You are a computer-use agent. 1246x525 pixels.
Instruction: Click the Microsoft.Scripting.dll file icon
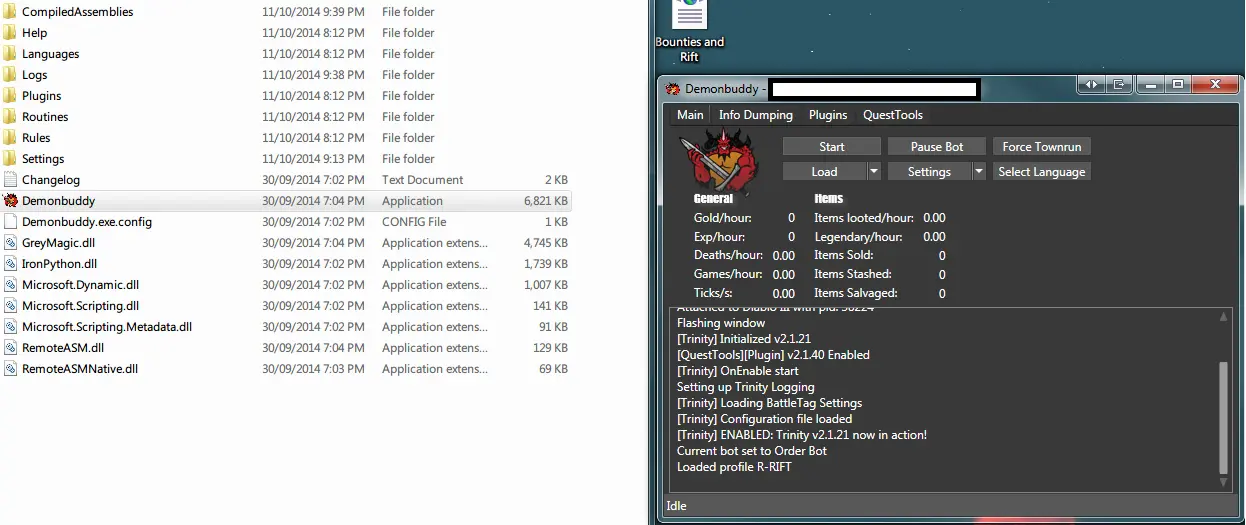click(11, 306)
